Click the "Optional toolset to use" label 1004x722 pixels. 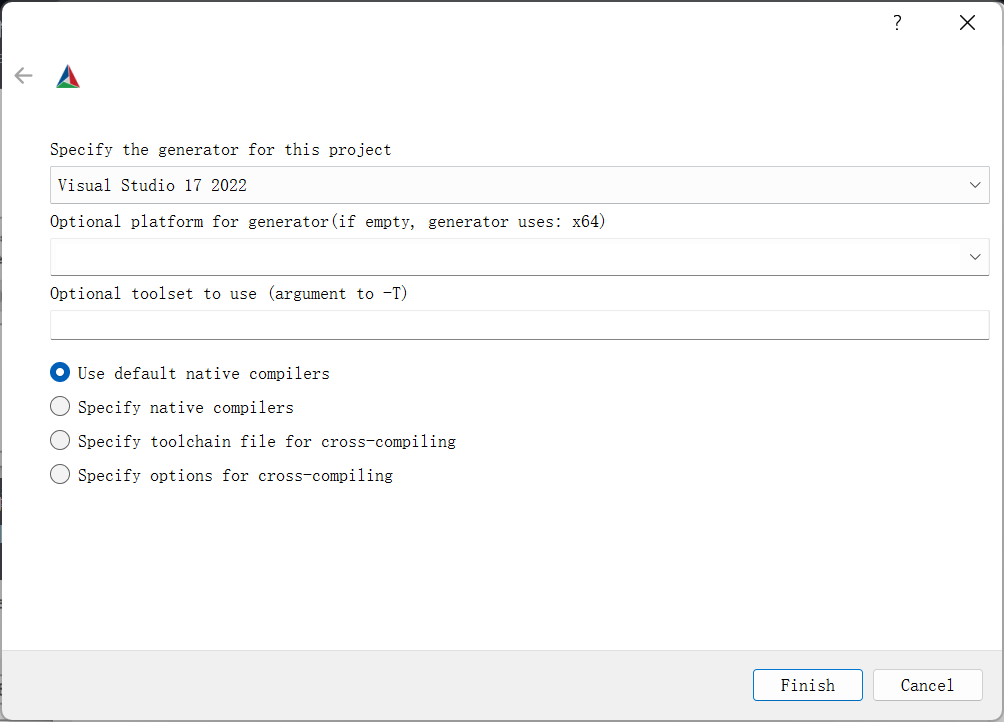[229, 294]
